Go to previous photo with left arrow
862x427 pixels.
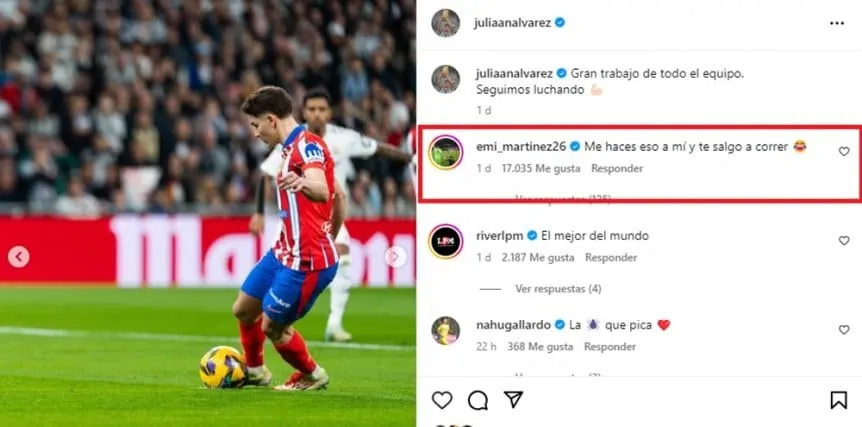[19, 257]
